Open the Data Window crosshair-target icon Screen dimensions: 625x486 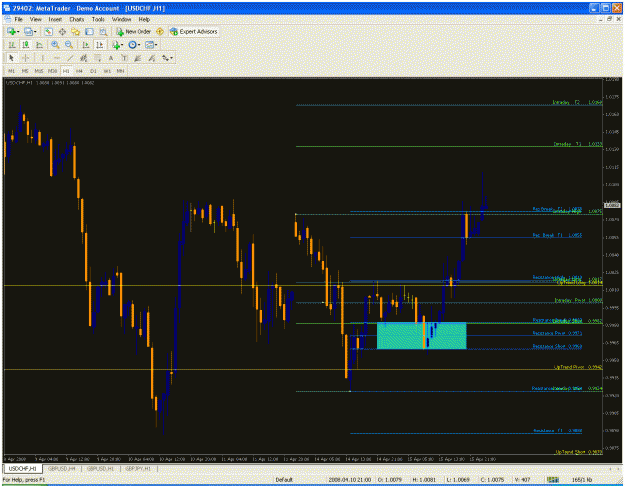(62, 31)
